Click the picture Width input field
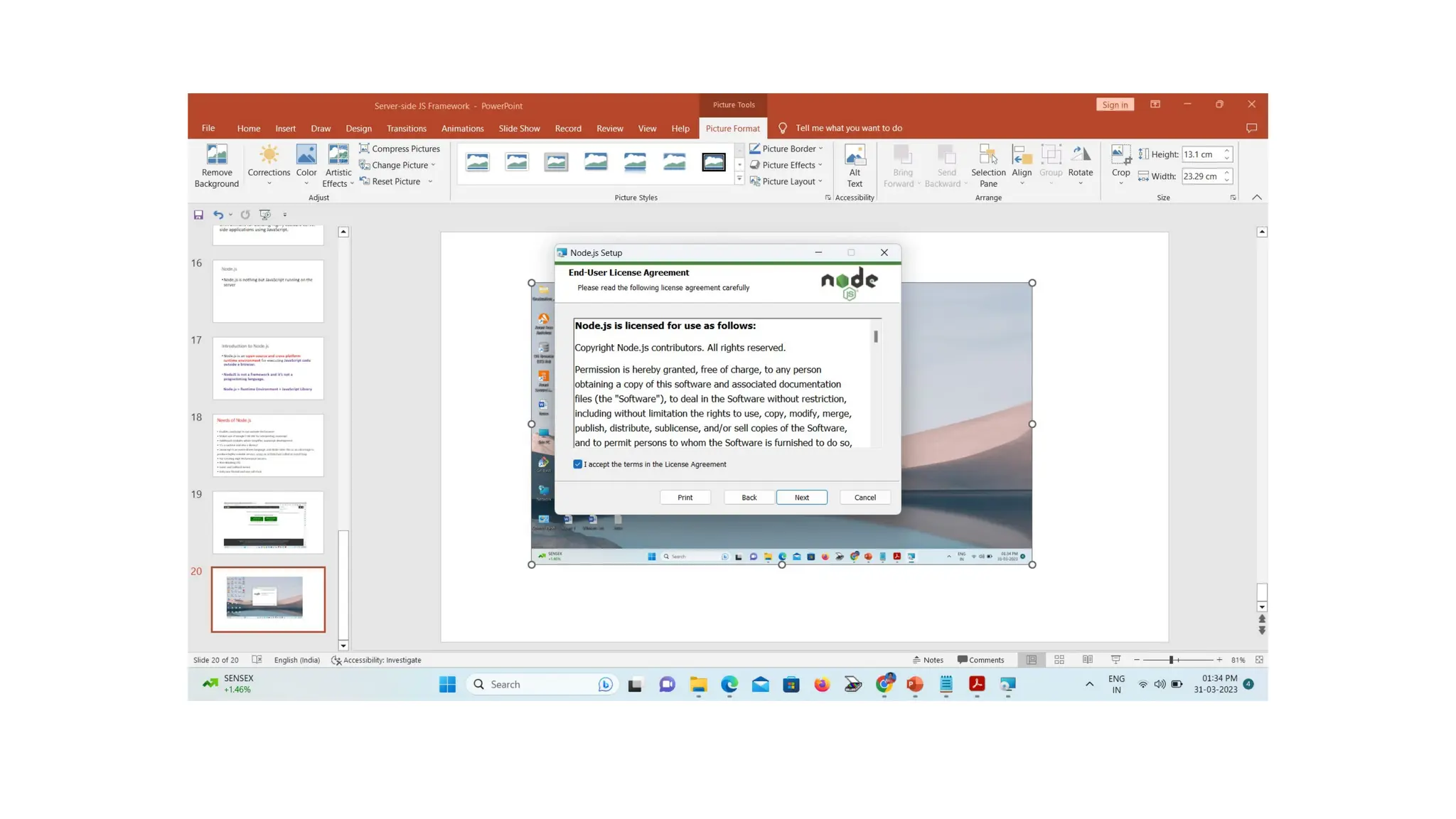This screenshot has height=819, width=1456. (x=1201, y=176)
